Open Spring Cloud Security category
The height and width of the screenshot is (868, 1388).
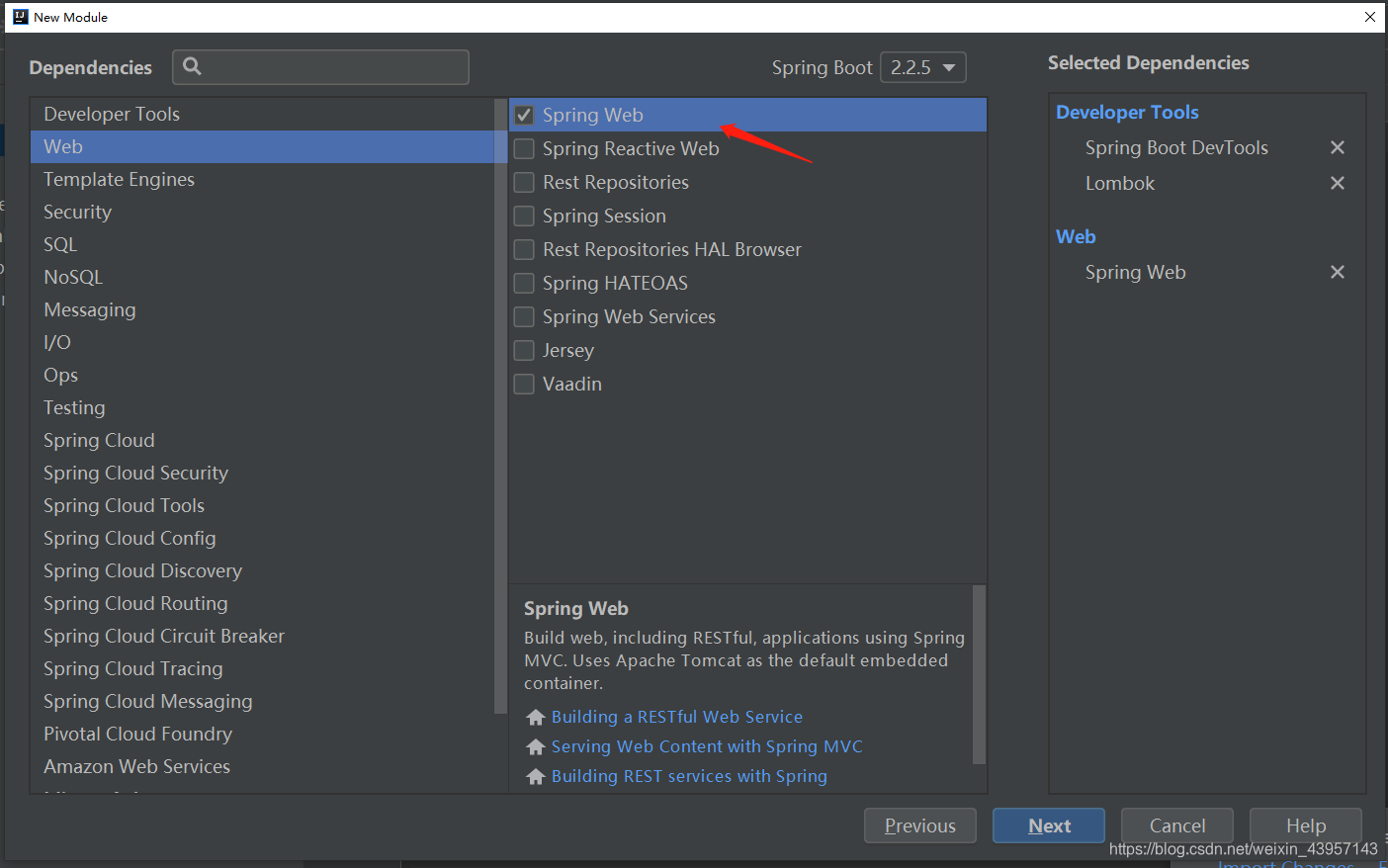(x=262, y=473)
